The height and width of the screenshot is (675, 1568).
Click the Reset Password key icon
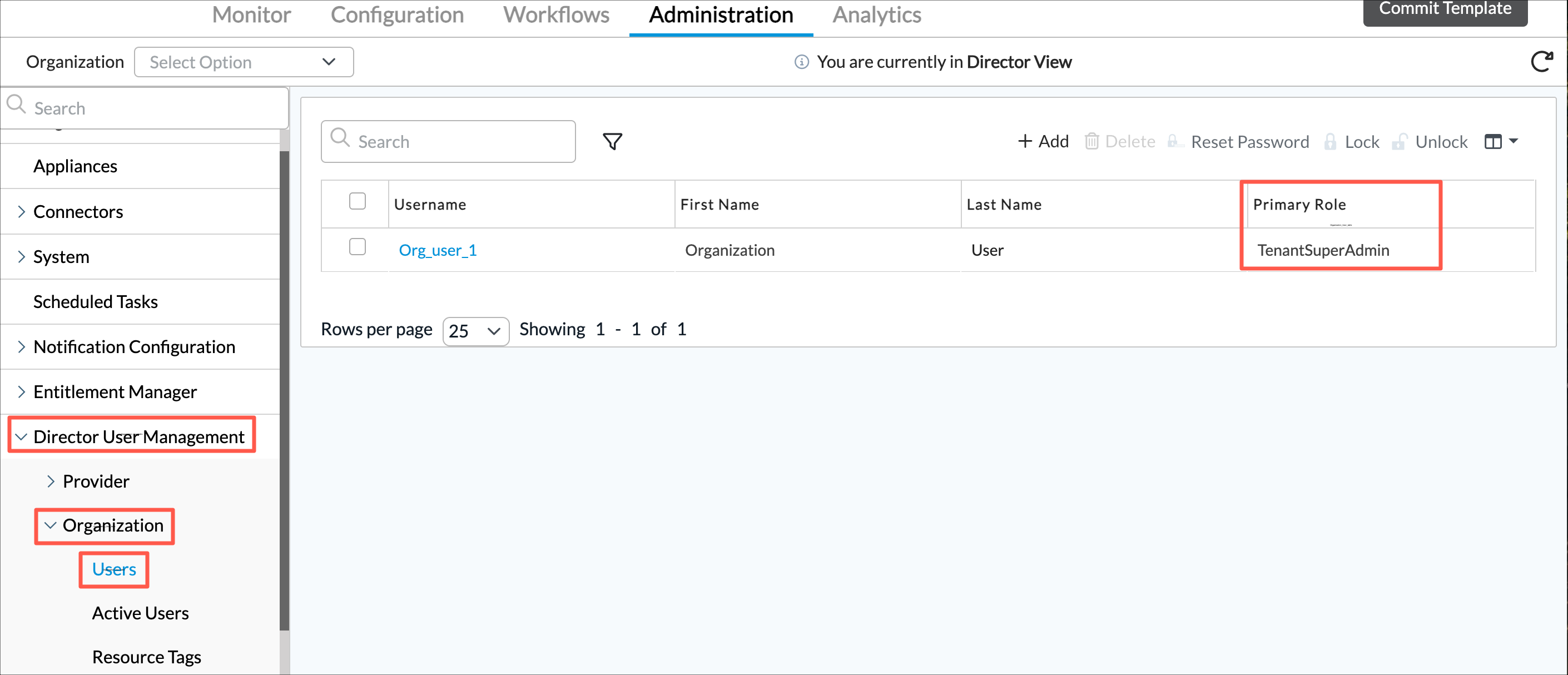tap(1174, 141)
